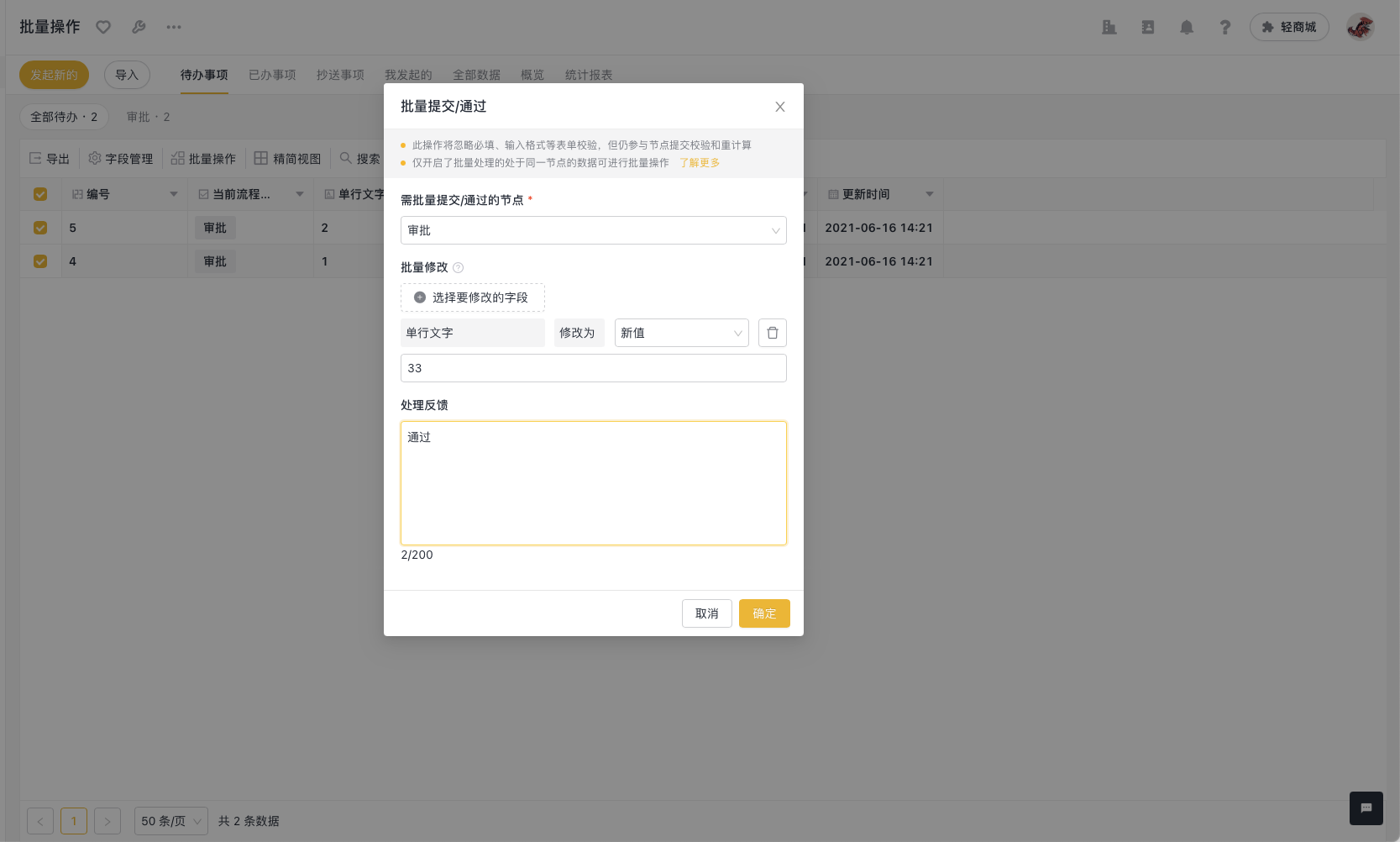Expand the 编号 column filter arrow
The height and width of the screenshot is (842, 1400).
point(174,194)
